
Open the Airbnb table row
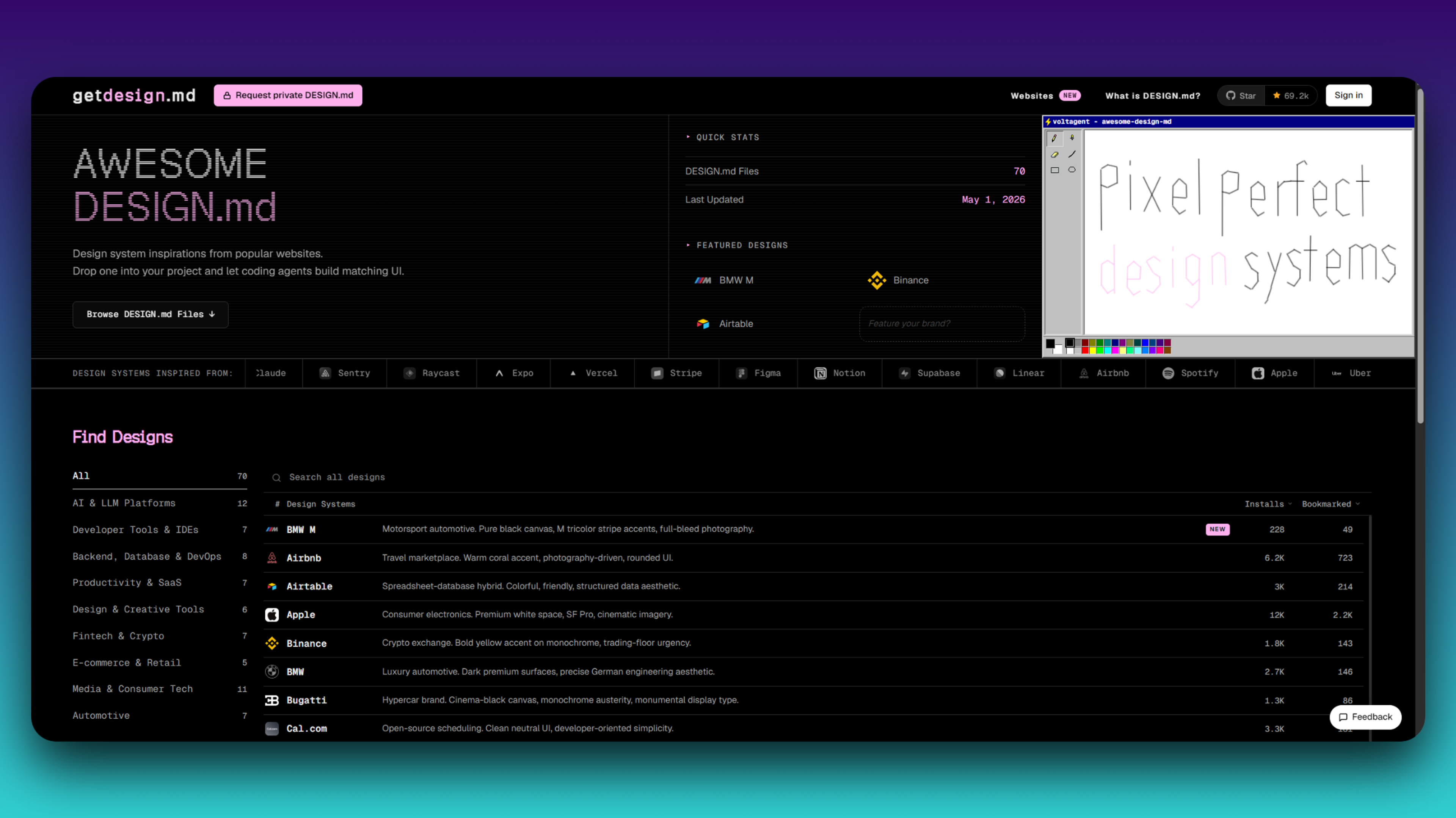point(813,558)
